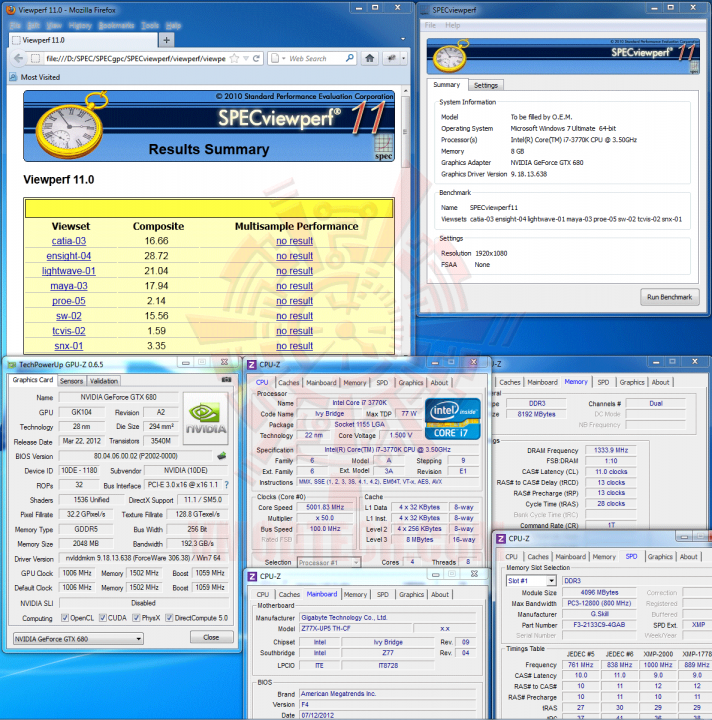Open the search engine dropdown in Firefox
Image resolution: width=712 pixels, height=720 pixels.
(278, 58)
